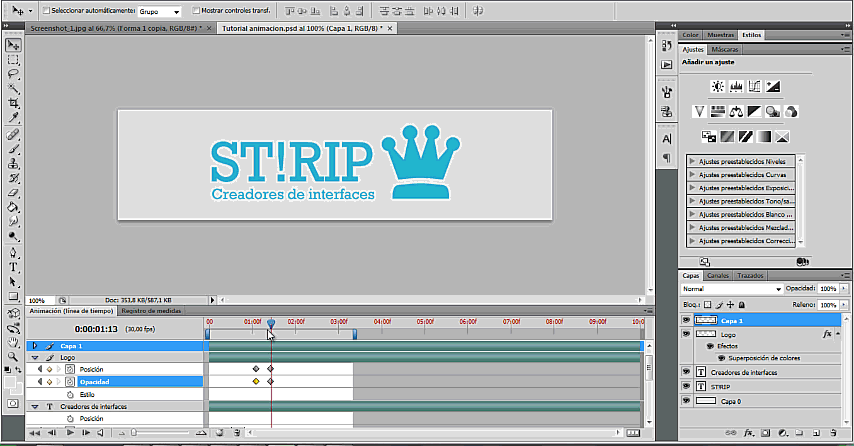Toggle stopwatch for Estilo property
854x446 pixels.
coord(70,394)
